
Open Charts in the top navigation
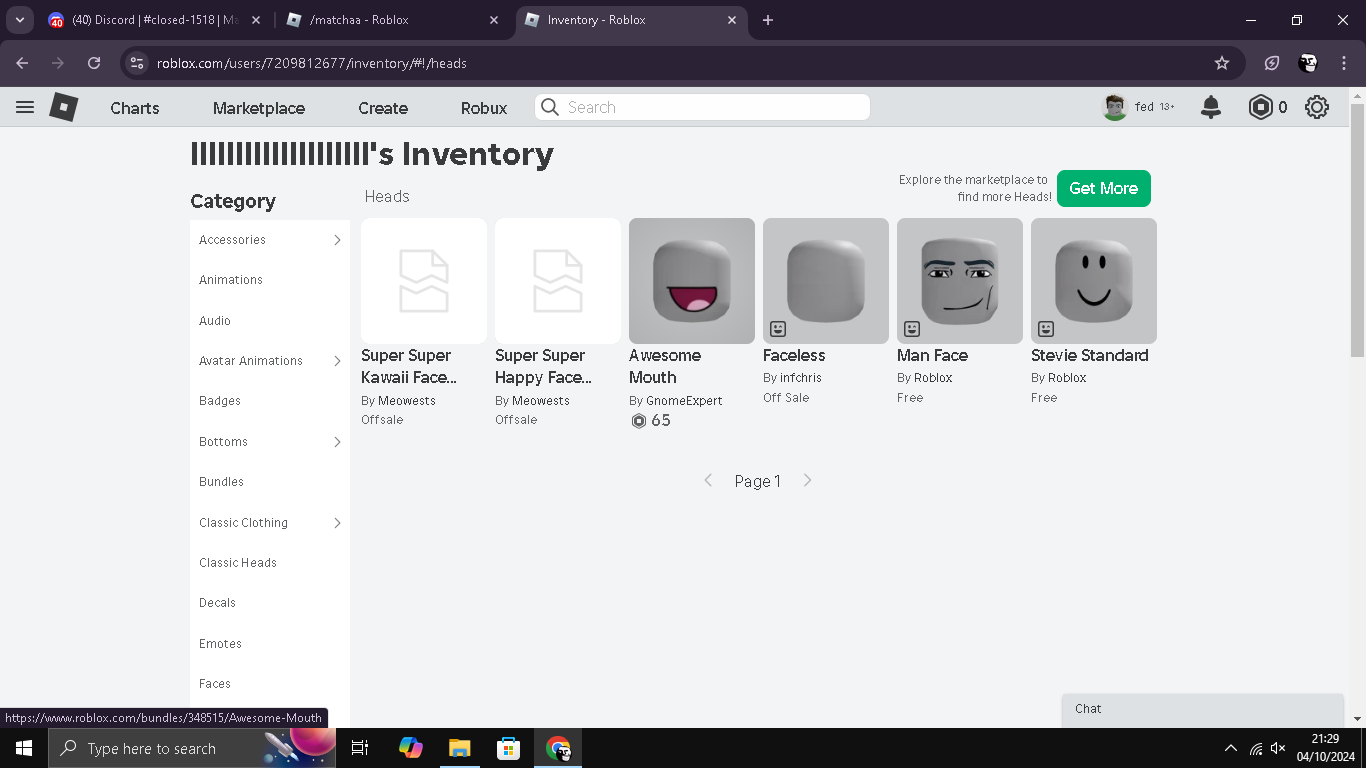pos(135,108)
